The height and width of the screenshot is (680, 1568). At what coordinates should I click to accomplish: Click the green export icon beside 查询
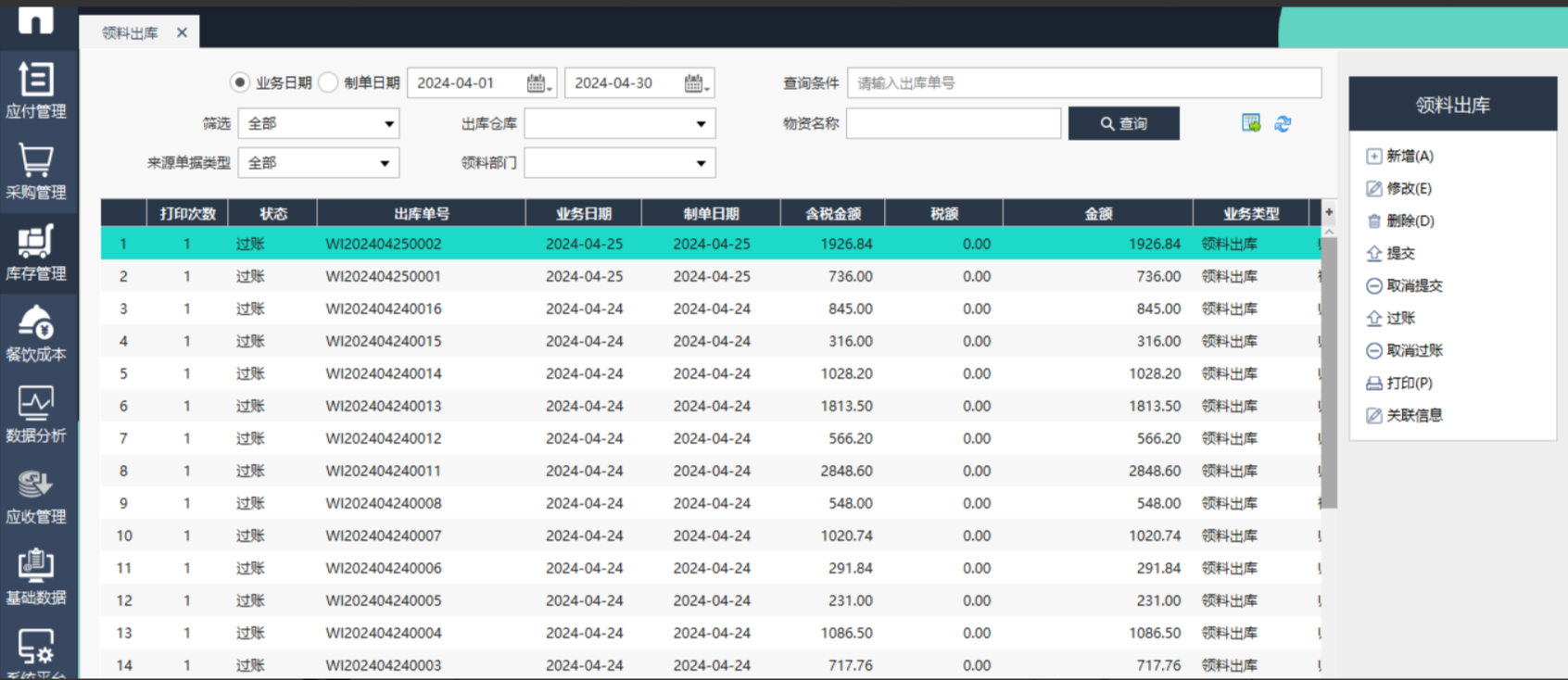(x=1251, y=123)
